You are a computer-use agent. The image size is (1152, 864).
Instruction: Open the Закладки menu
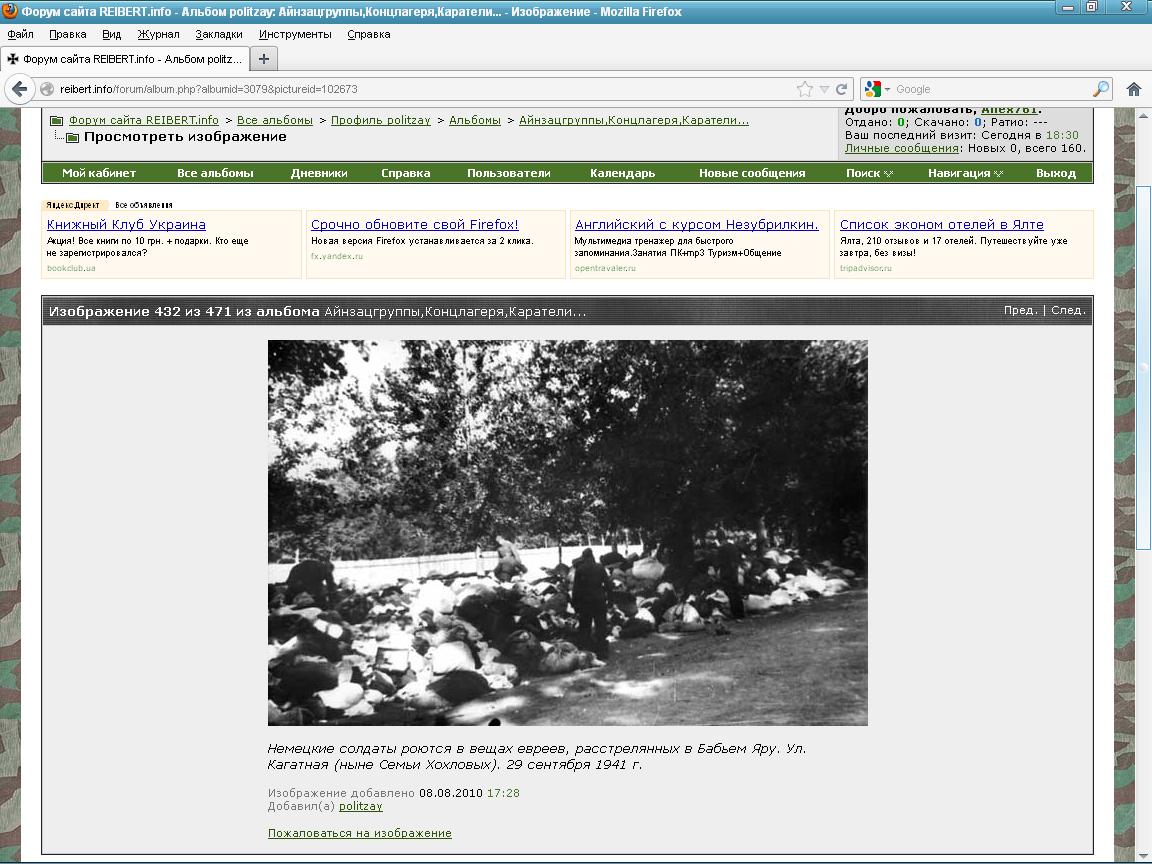point(219,34)
